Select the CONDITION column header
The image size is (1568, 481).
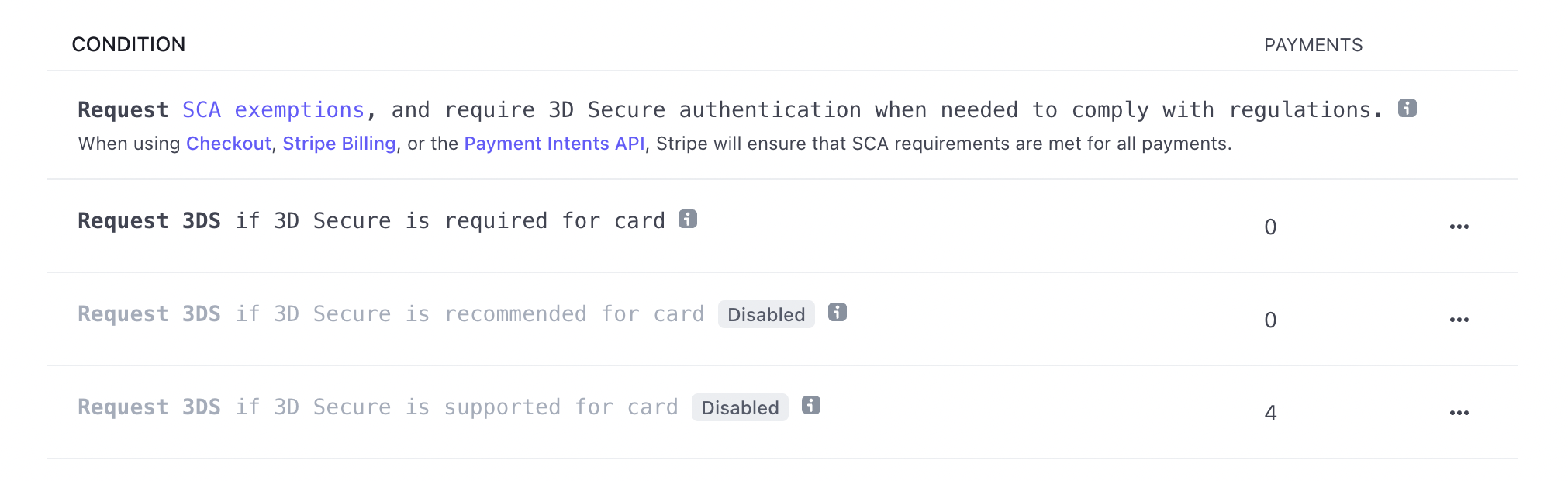129,44
